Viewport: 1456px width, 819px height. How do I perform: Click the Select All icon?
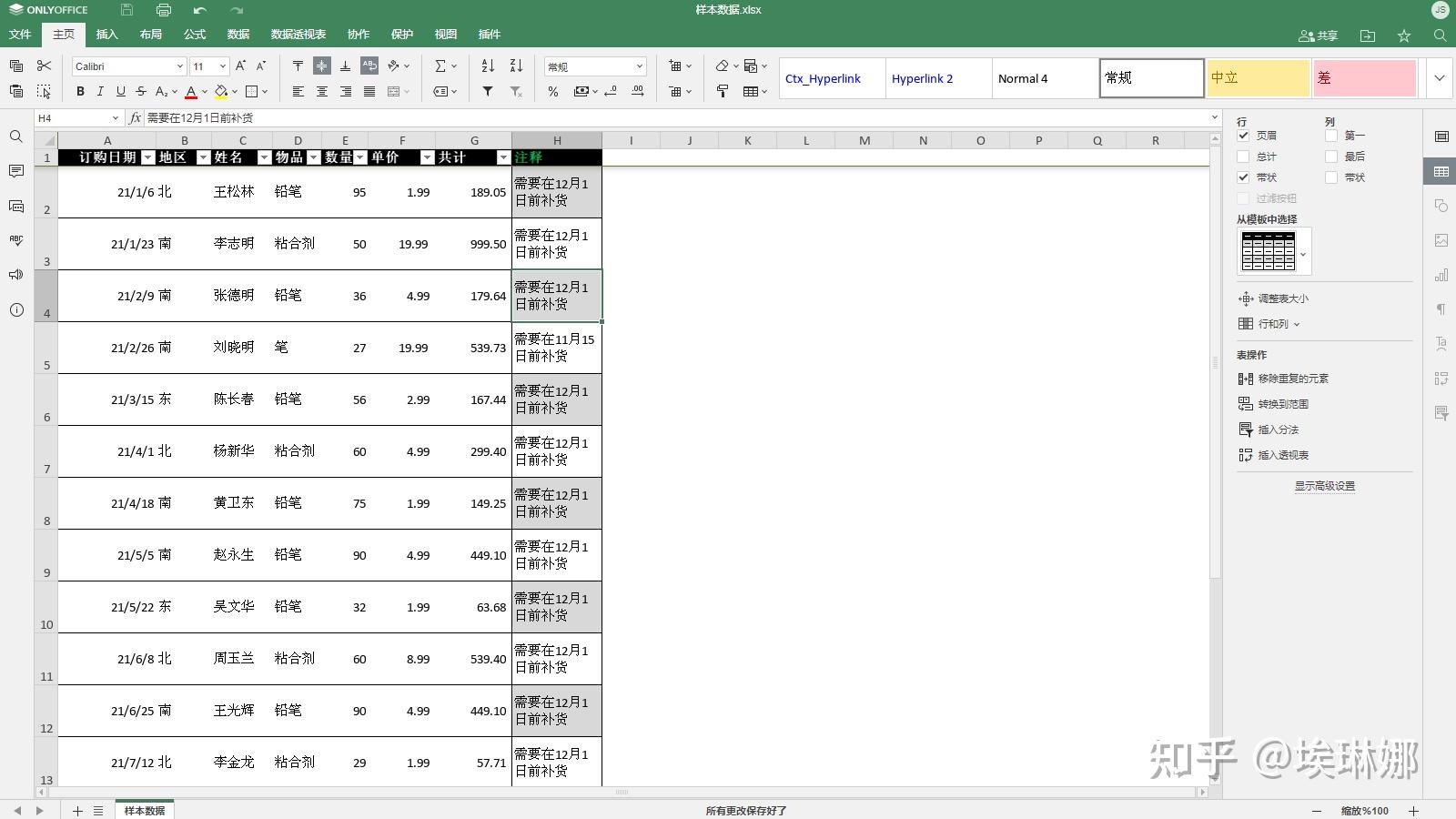pyautogui.click(x=44, y=91)
